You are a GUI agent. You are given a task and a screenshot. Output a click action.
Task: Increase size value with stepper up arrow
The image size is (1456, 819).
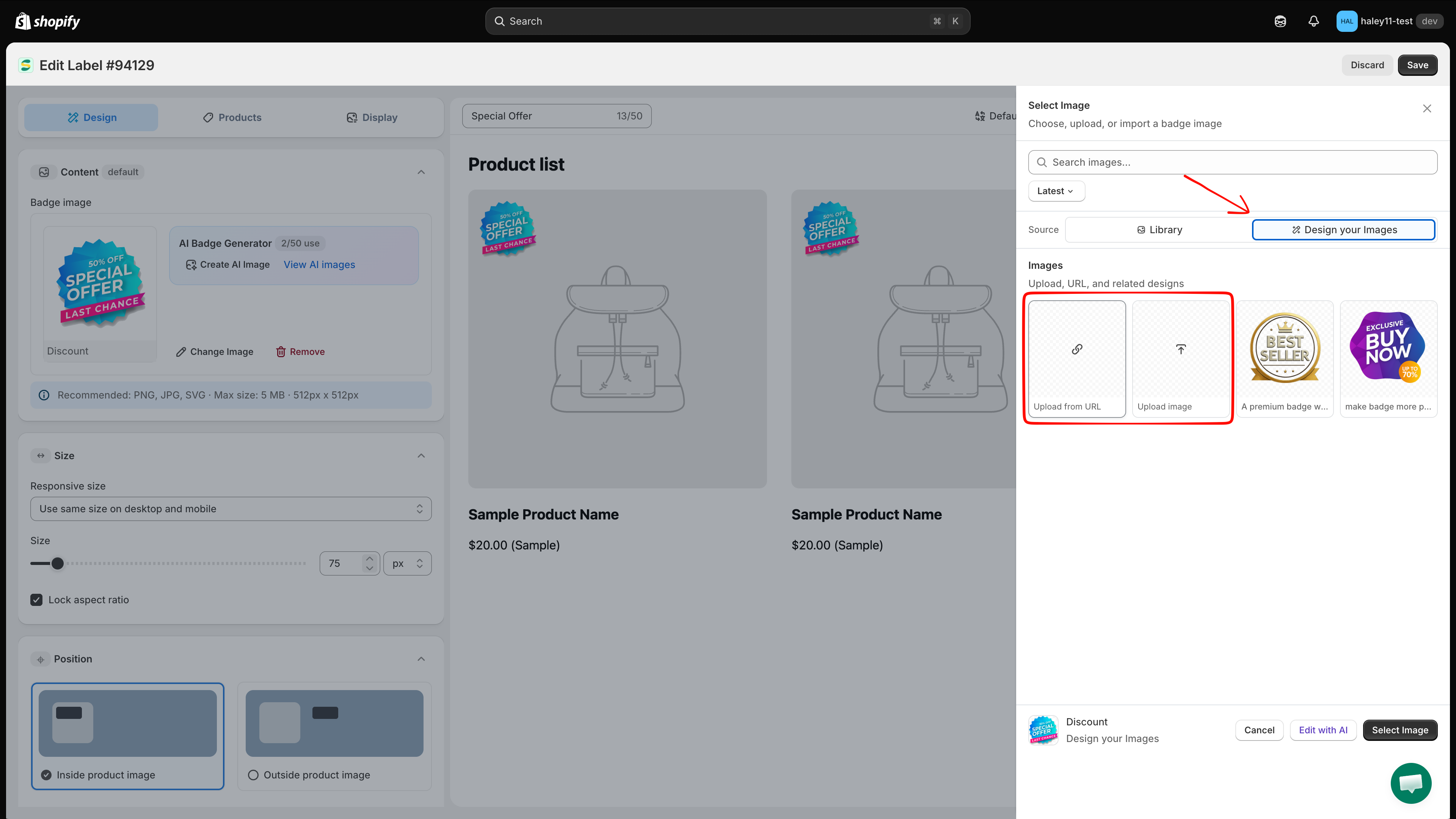point(369,559)
